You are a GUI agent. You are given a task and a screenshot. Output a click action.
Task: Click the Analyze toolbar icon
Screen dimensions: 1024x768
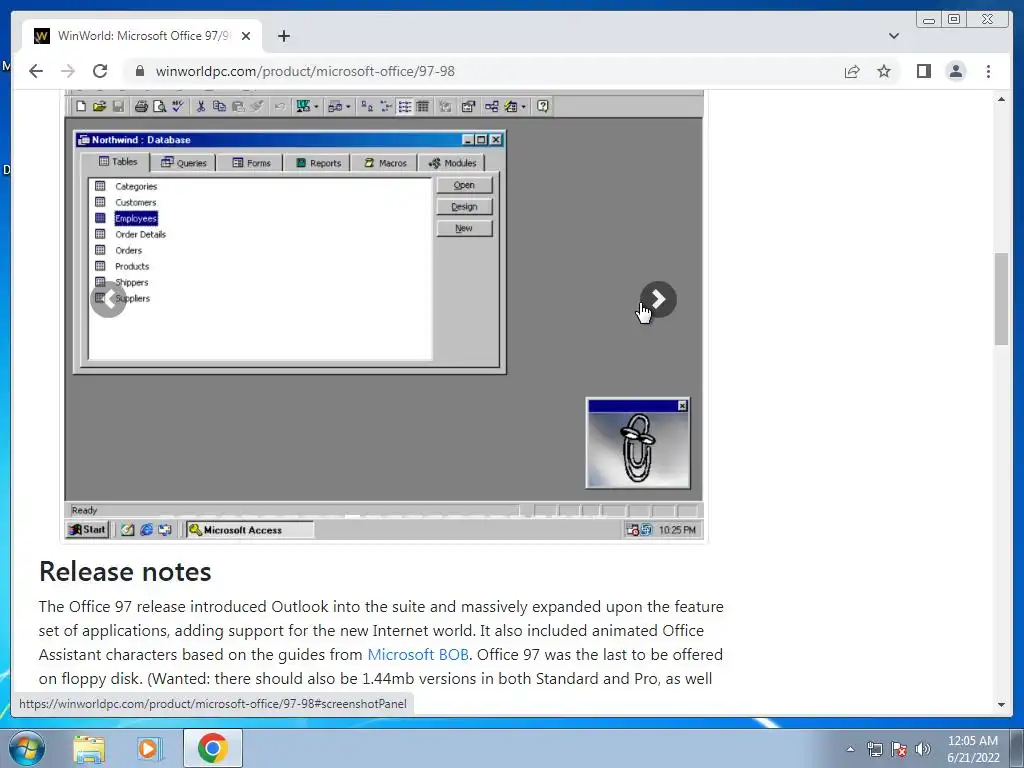click(335, 106)
